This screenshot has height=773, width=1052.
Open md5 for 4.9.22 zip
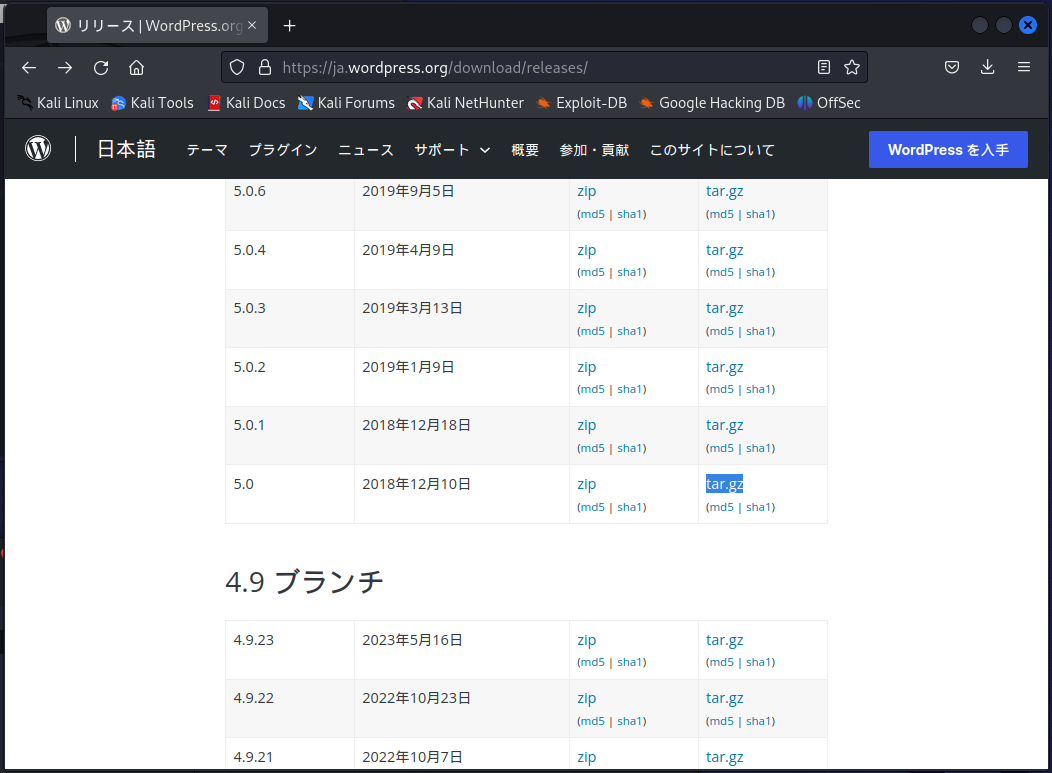click(592, 721)
